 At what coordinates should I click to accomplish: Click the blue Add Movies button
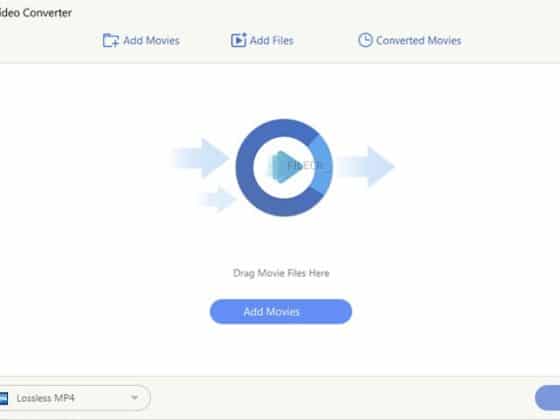281,312
